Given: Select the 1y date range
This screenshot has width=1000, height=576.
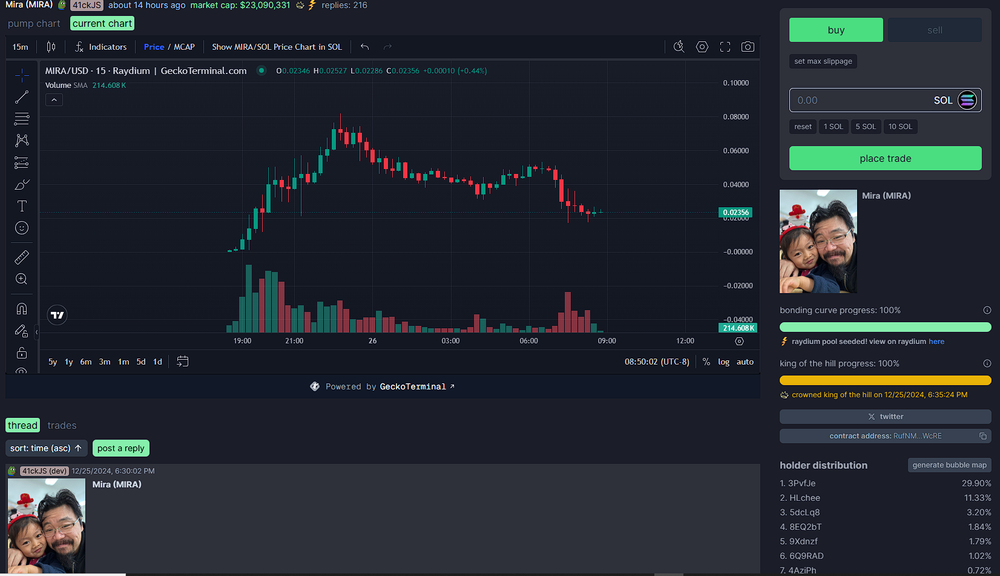Looking at the screenshot, I should click(69, 362).
